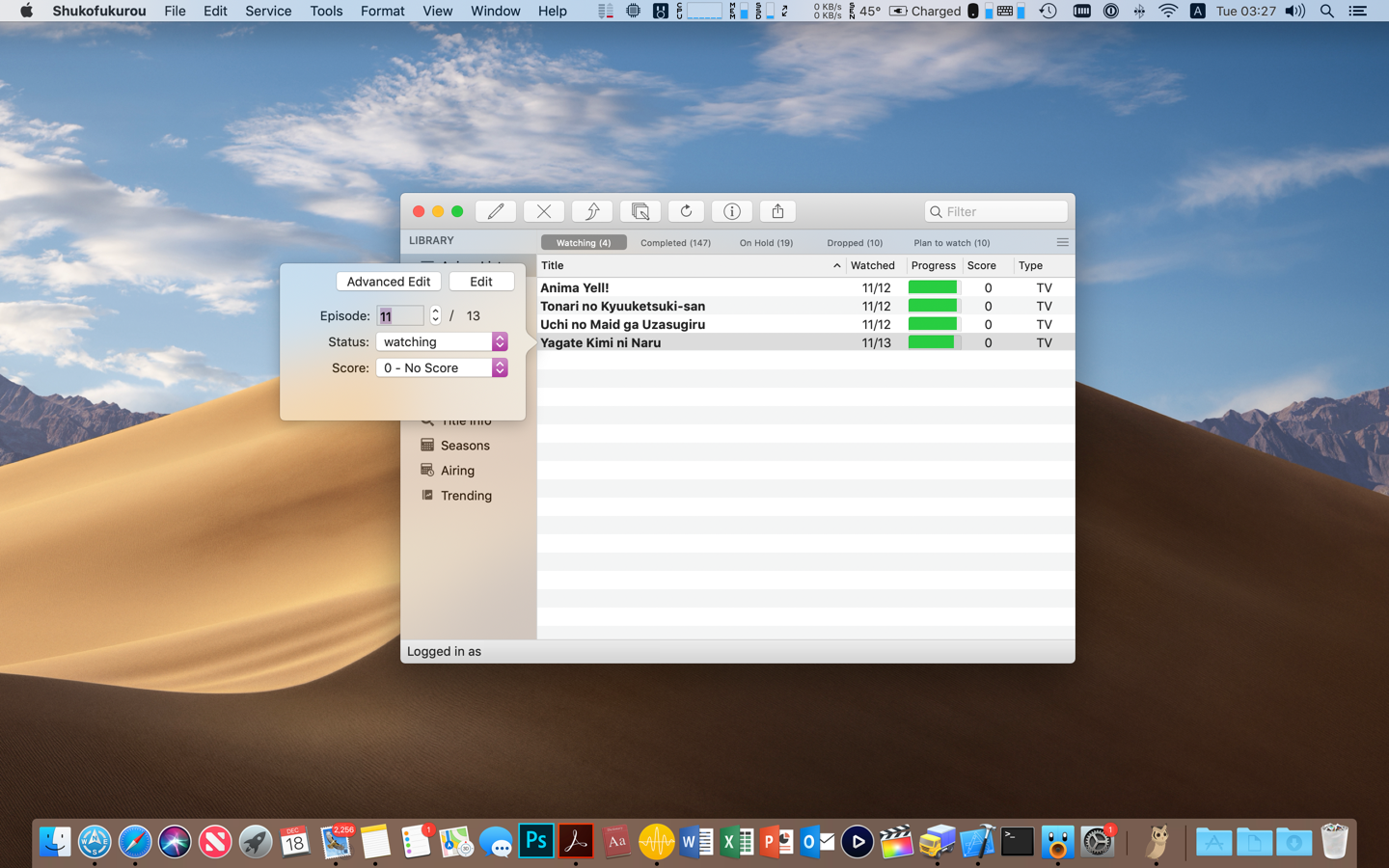Open Terminal from the dock
This screenshot has height=868, width=1389.
pos(1017,841)
